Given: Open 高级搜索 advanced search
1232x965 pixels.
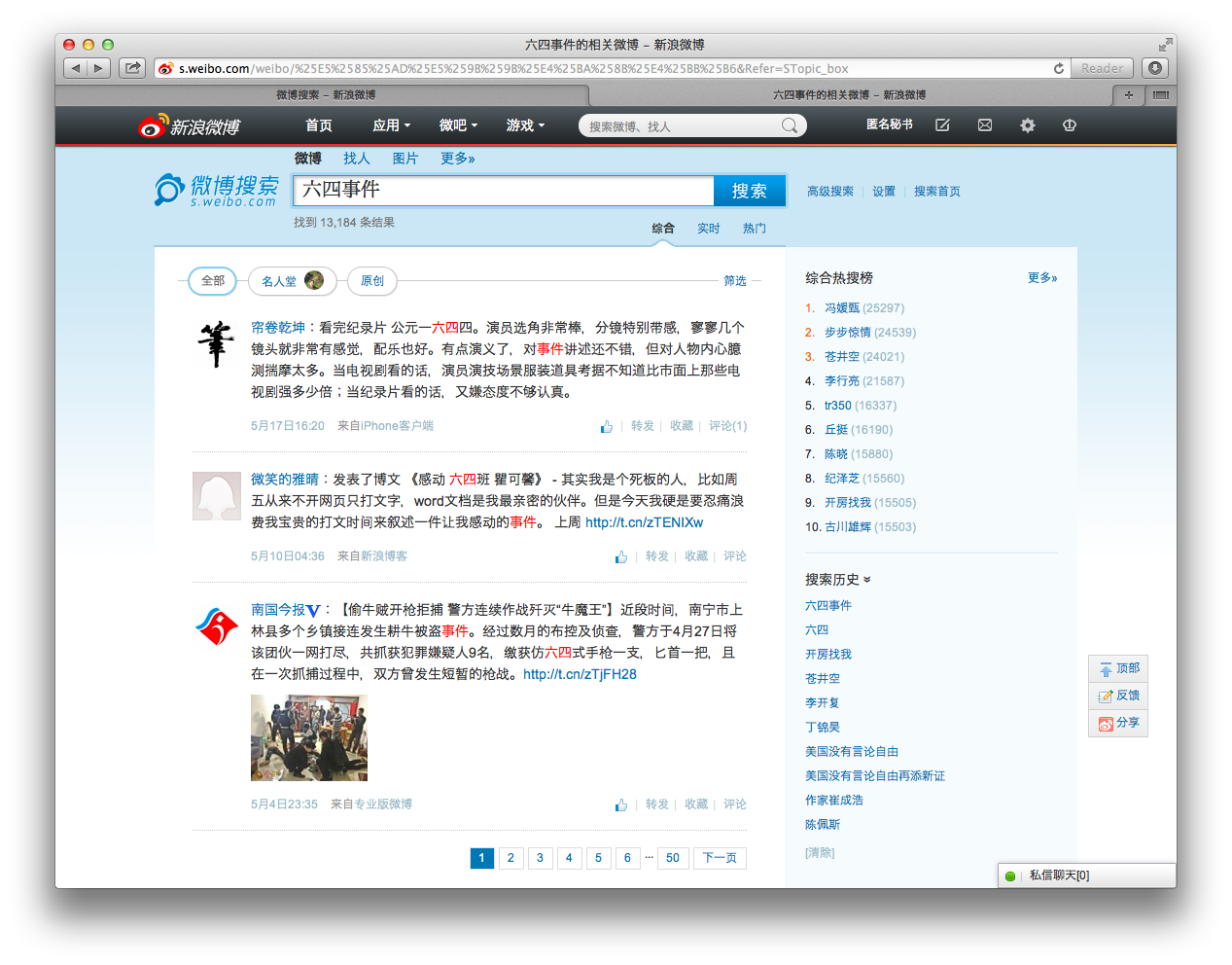Looking at the screenshot, I should [x=830, y=192].
